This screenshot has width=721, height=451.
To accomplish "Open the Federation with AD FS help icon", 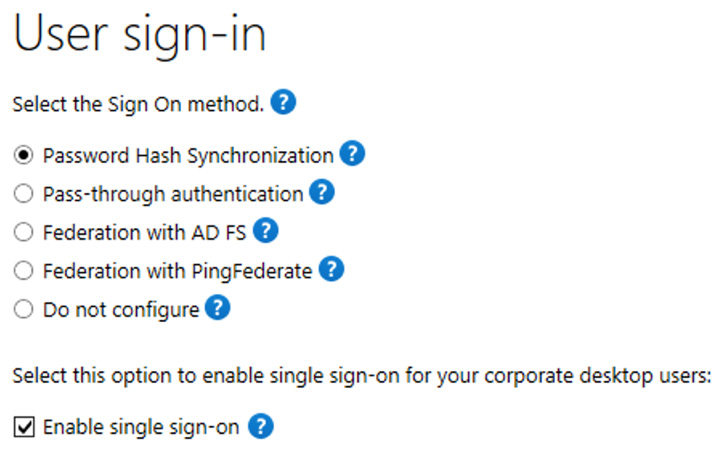I will coord(265,231).
